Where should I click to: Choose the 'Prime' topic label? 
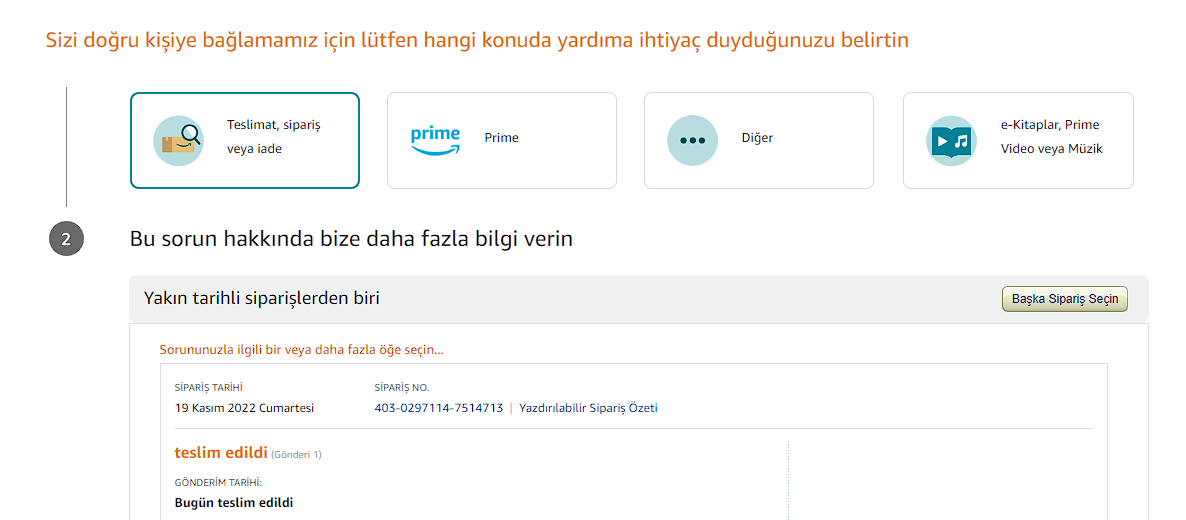click(501, 138)
